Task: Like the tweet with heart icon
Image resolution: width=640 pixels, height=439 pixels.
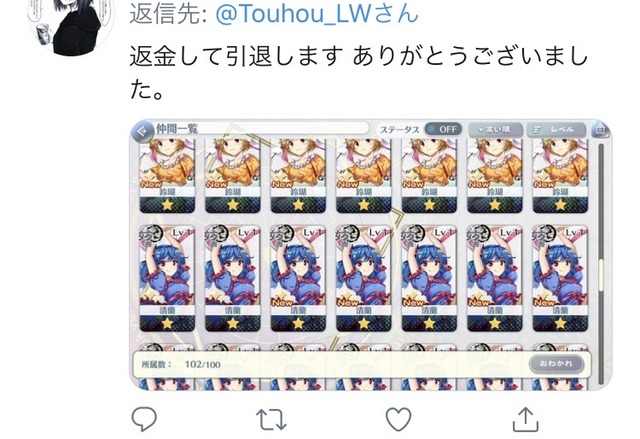Action: click(398, 419)
